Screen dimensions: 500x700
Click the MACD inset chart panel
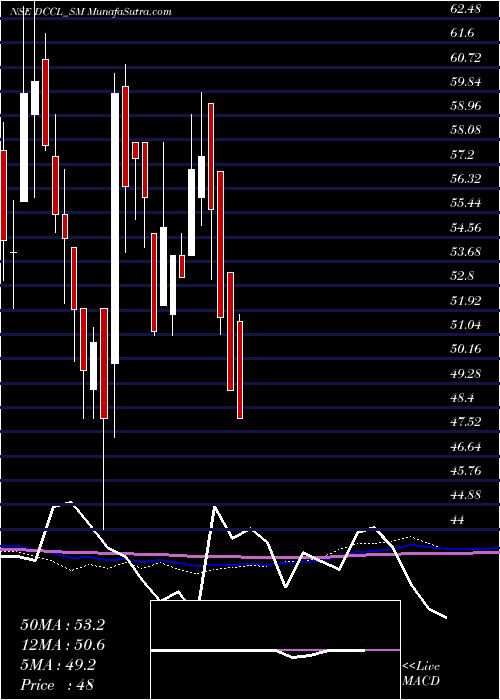[275, 650]
